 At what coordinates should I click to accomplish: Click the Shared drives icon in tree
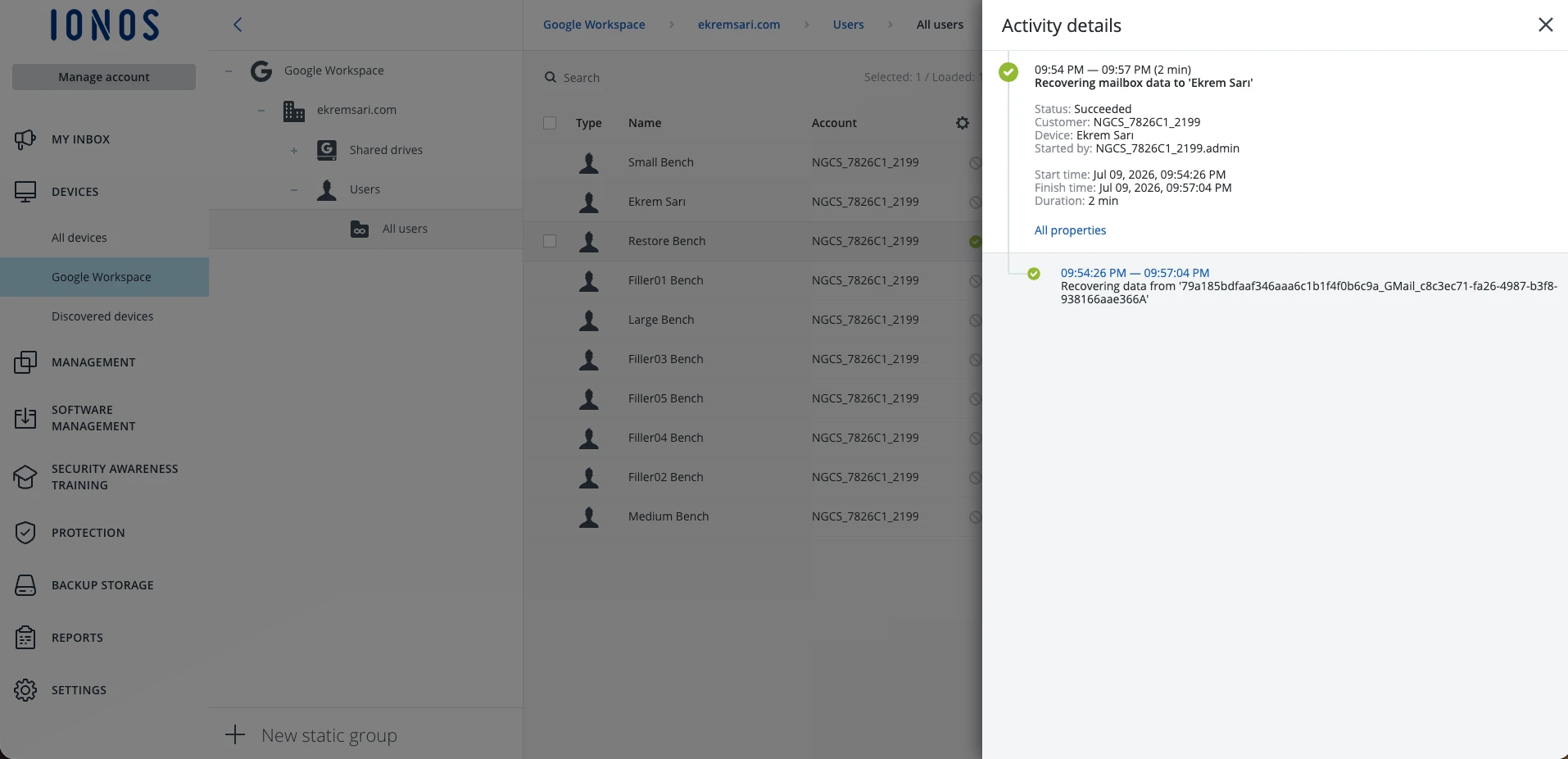(x=327, y=150)
